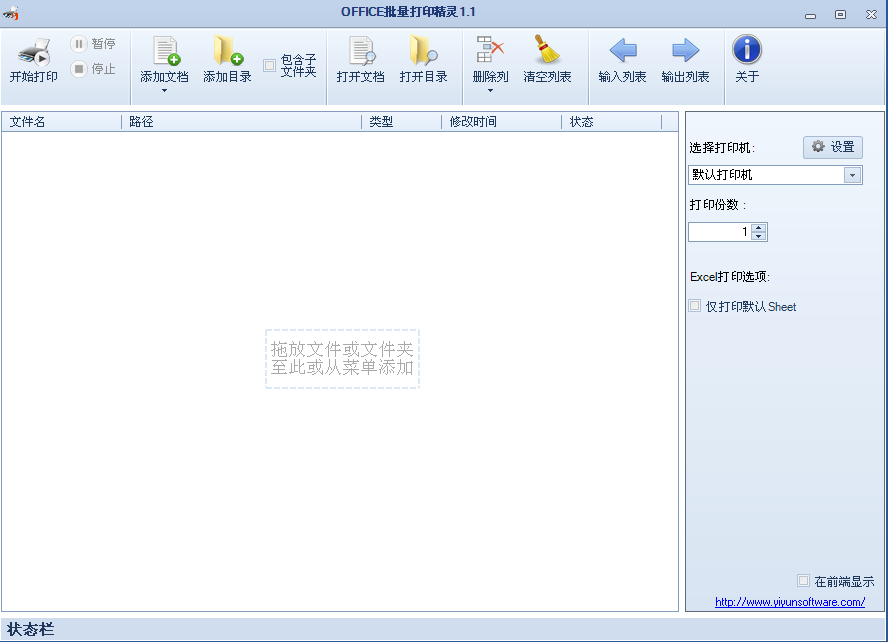Viewport: 888px width, 642px height.
Task: Click the 添加目录 add folder icon
Action: click(227, 52)
